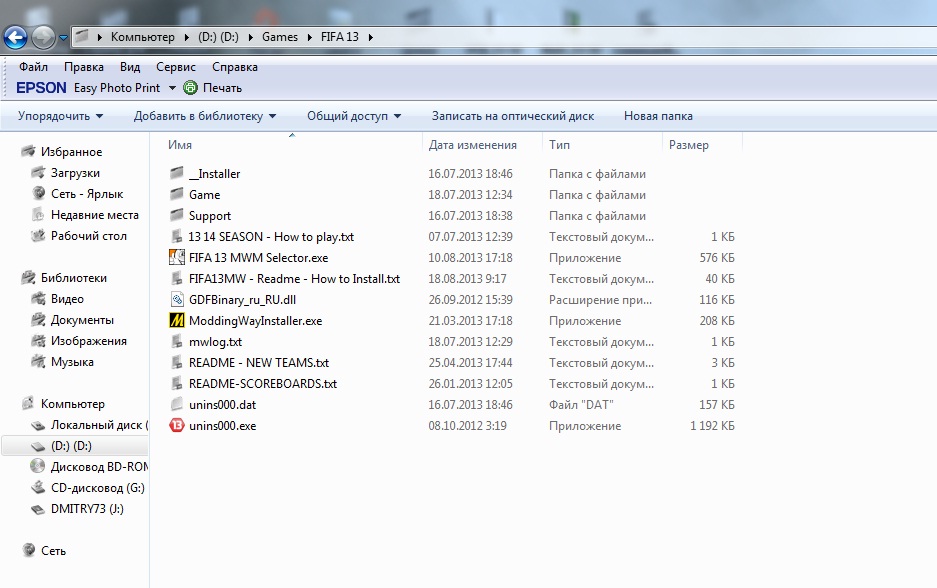Click the Документы library icon
This screenshot has width=937, height=588.
tap(38, 320)
